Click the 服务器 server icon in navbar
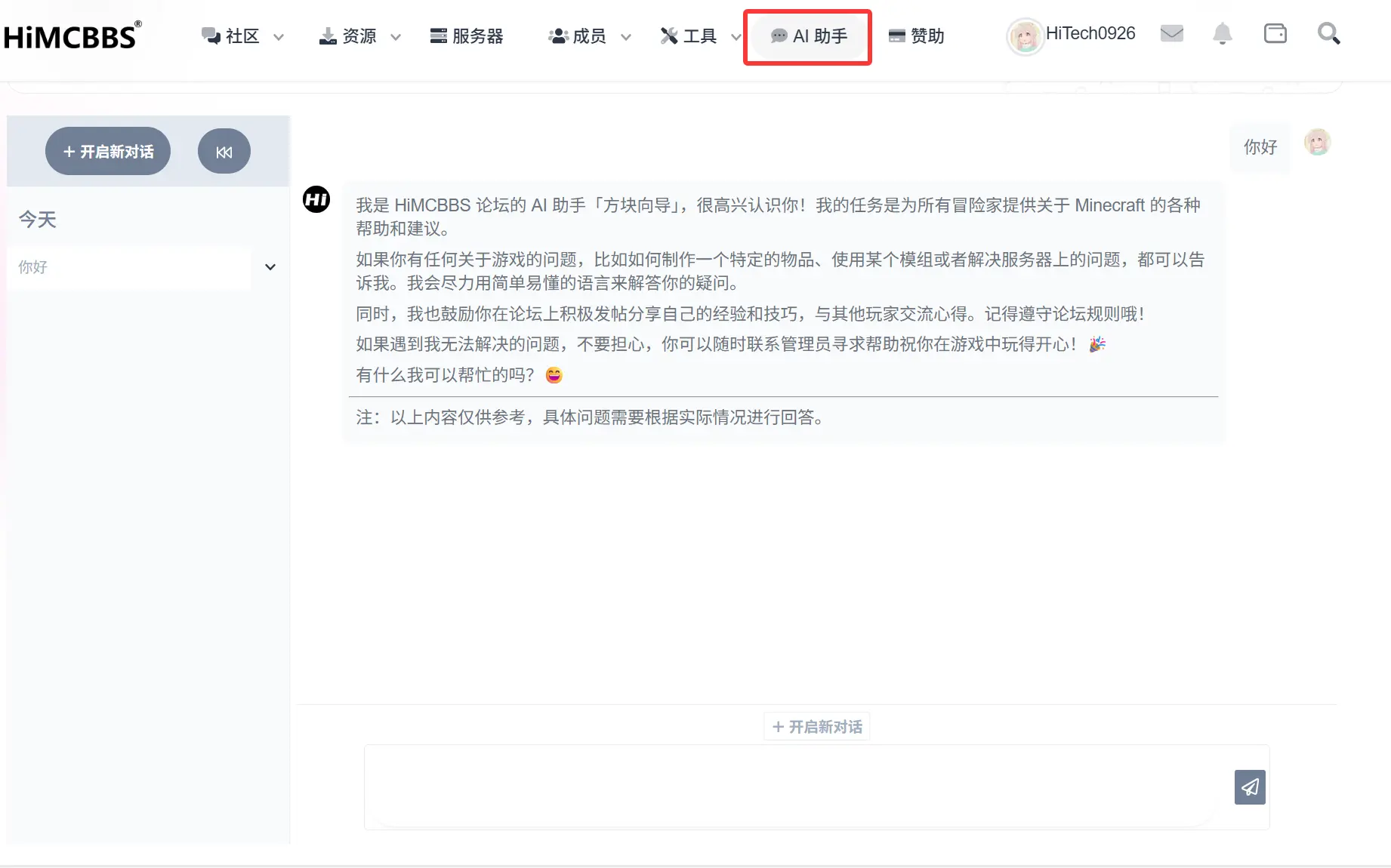Image resolution: width=1391 pixels, height=868 pixels. pyautogui.click(x=438, y=35)
